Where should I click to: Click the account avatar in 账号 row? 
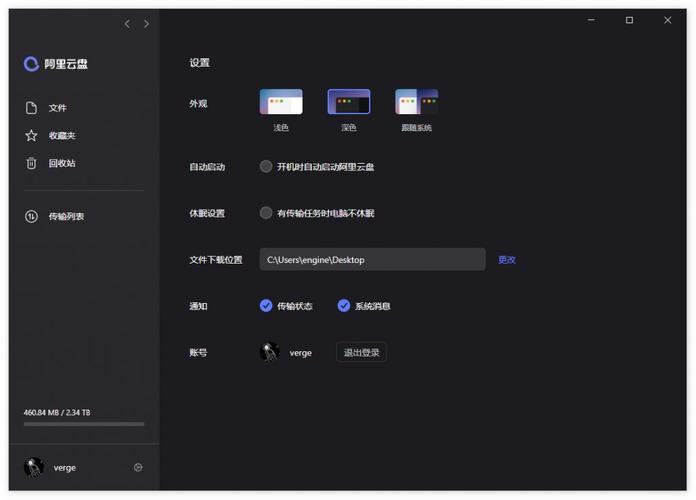(269, 352)
